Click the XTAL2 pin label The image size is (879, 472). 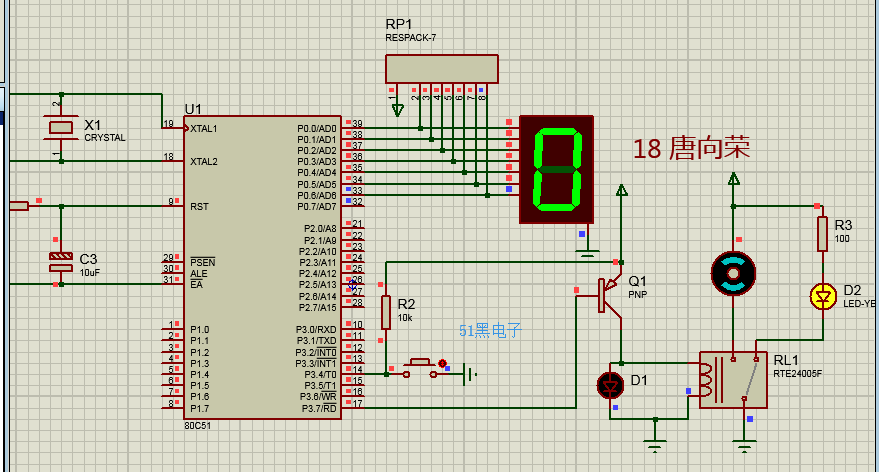[x=203, y=161]
